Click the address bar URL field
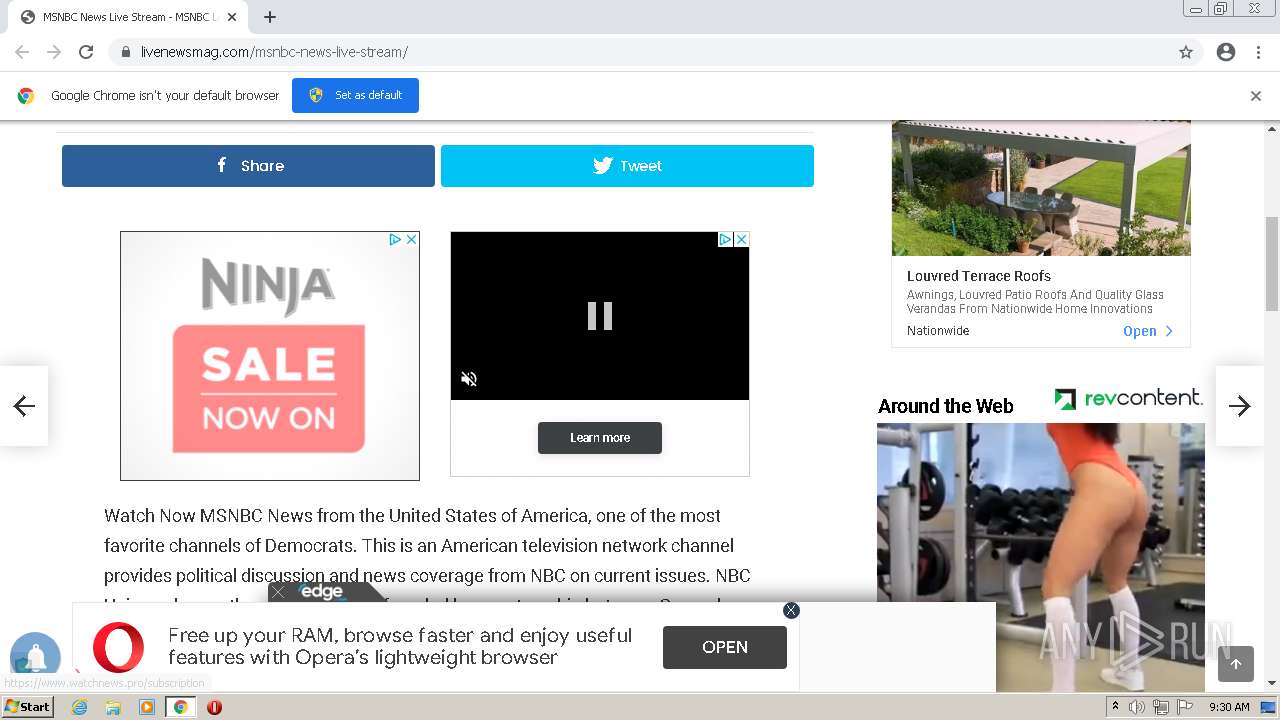Screen dimensions: 1280x720 point(640,52)
